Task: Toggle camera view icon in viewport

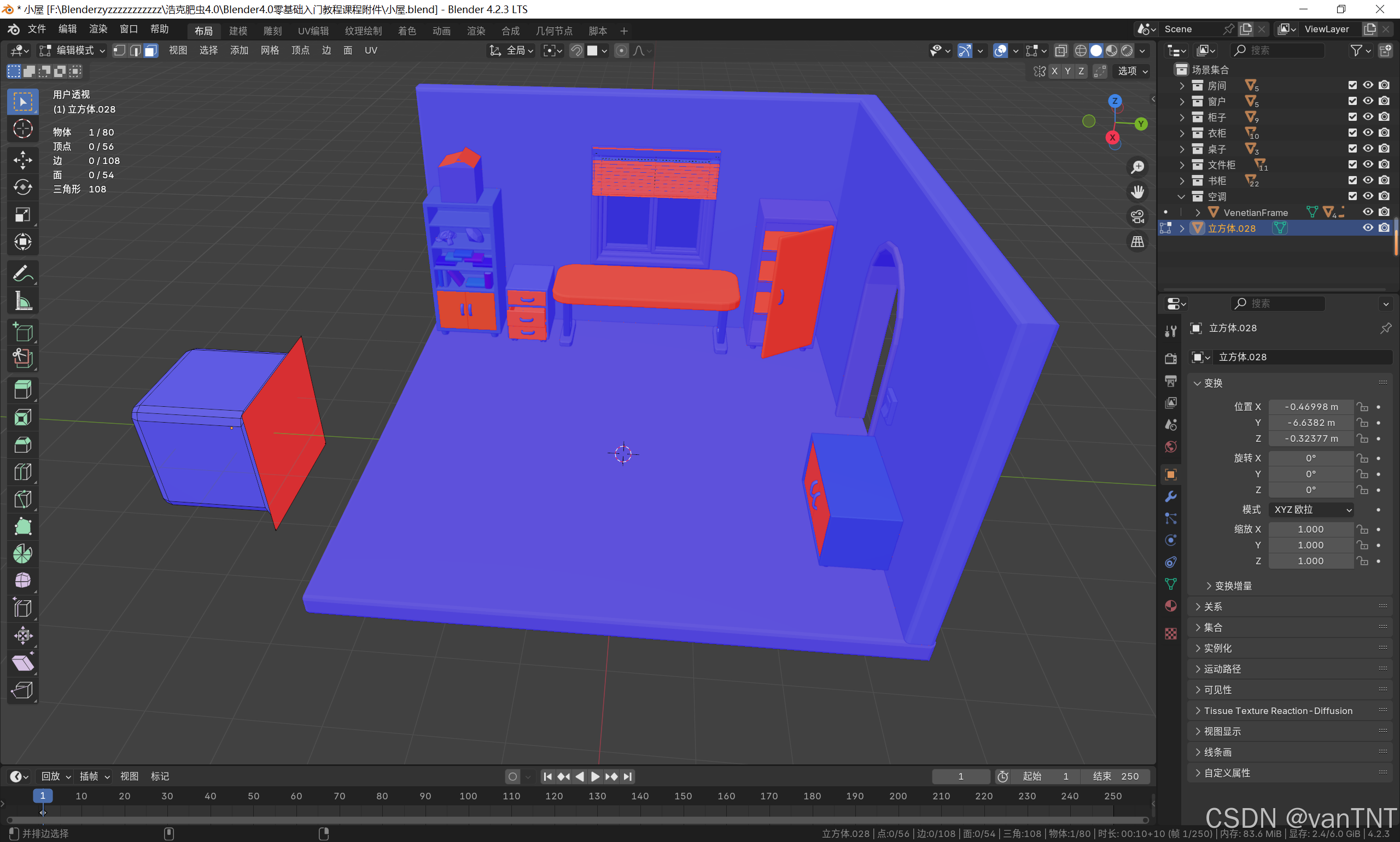Action: [x=1137, y=217]
